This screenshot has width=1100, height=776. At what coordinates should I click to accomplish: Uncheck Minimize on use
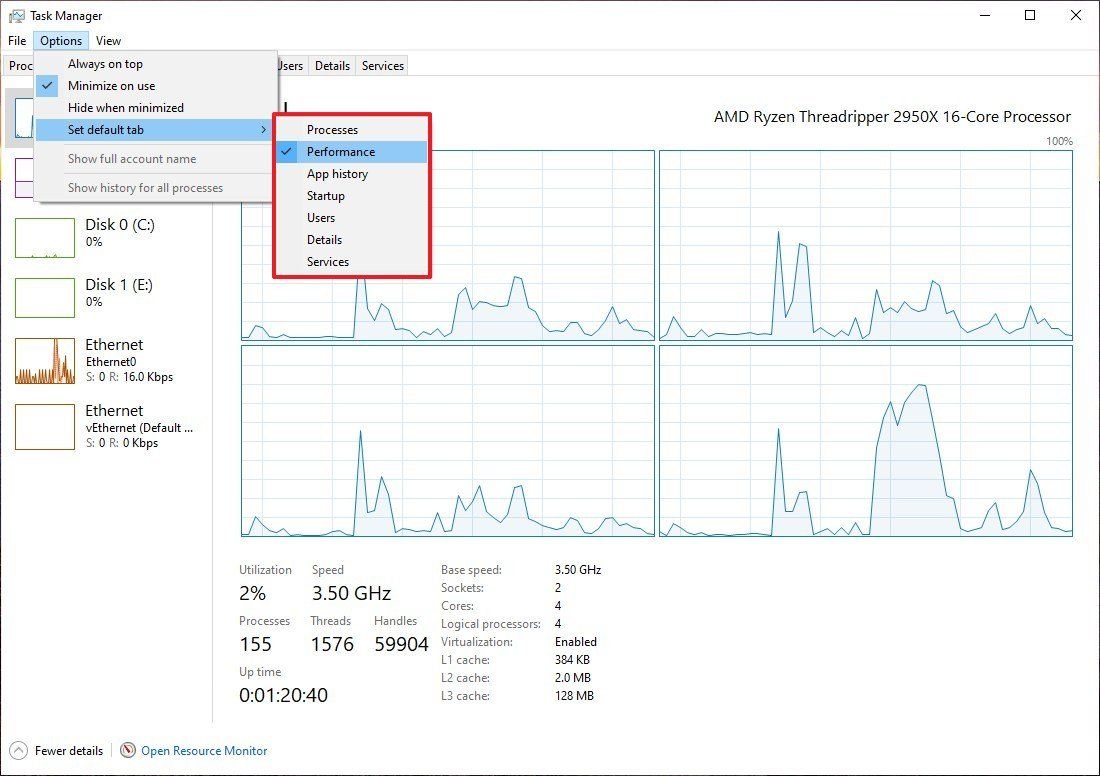tap(110, 85)
